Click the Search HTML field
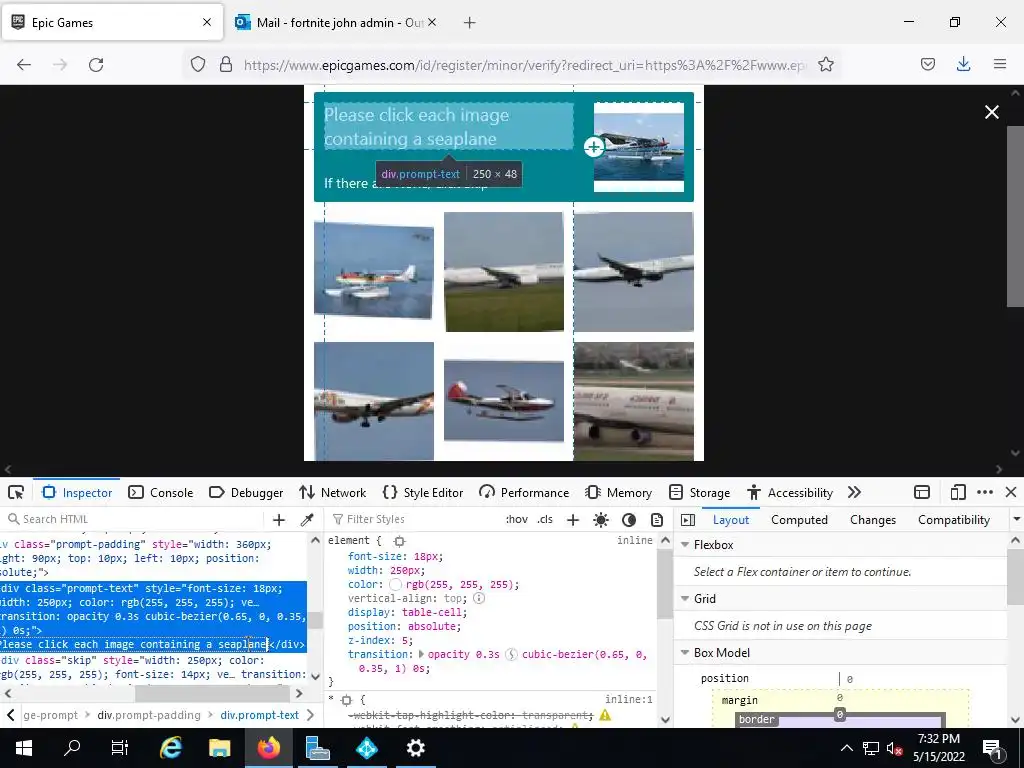Viewport: 1024px width, 768px height. point(134,519)
